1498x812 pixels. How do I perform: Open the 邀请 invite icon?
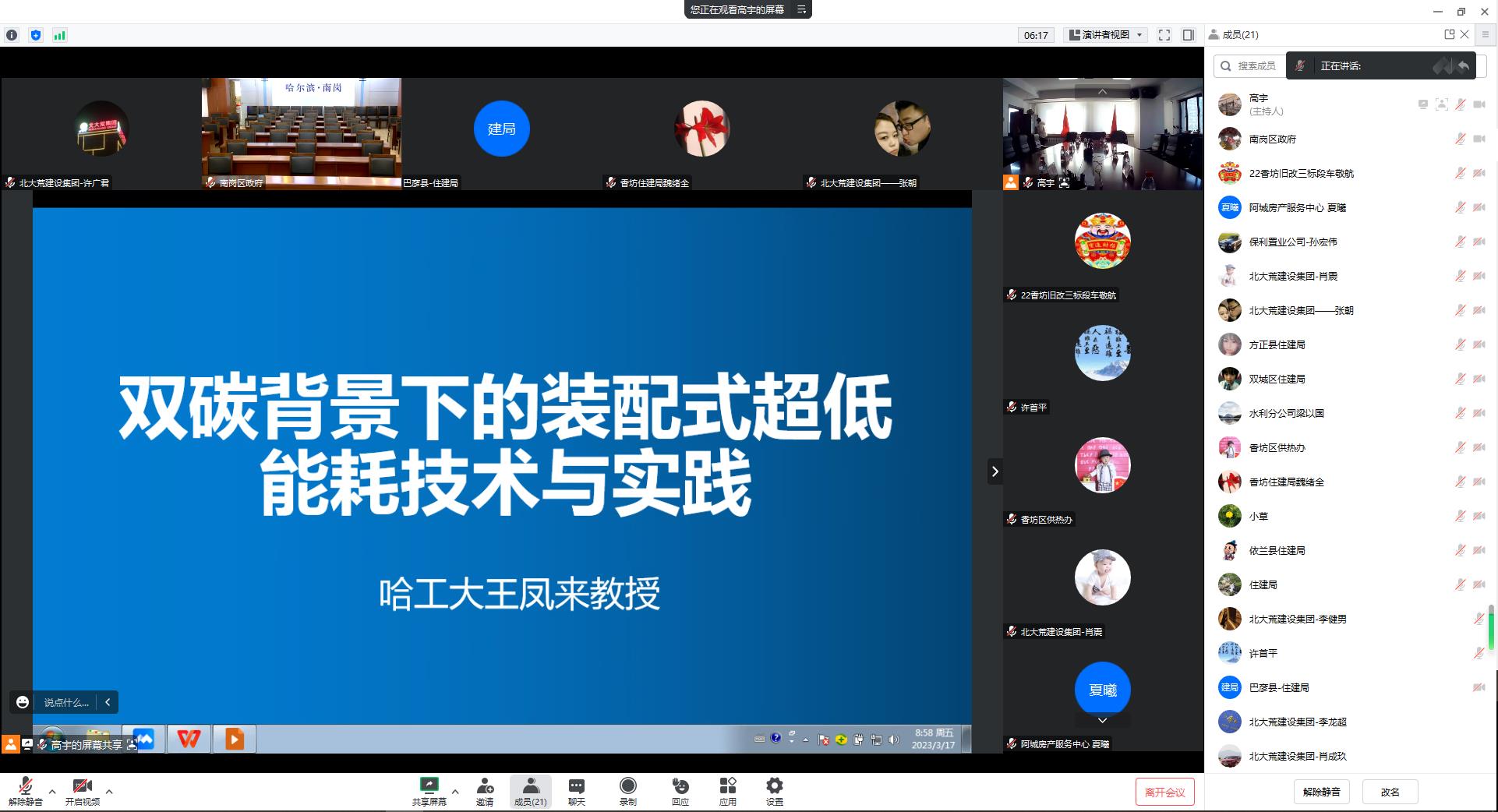(x=485, y=791)
